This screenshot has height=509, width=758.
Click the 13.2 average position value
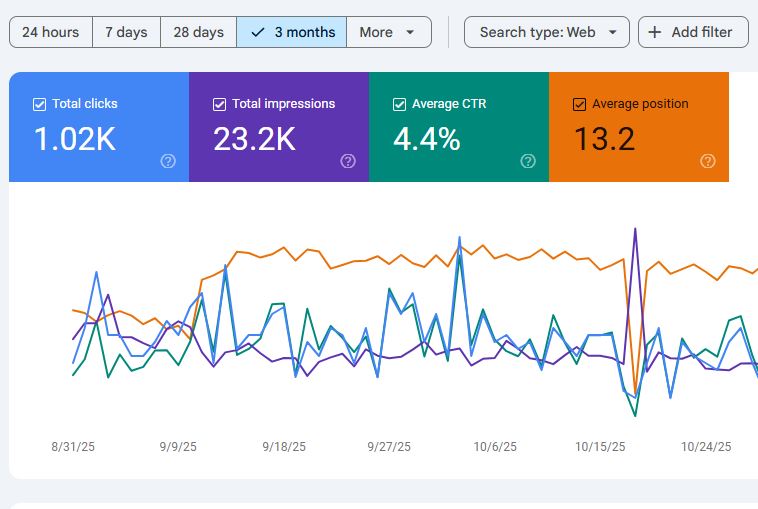604,139
